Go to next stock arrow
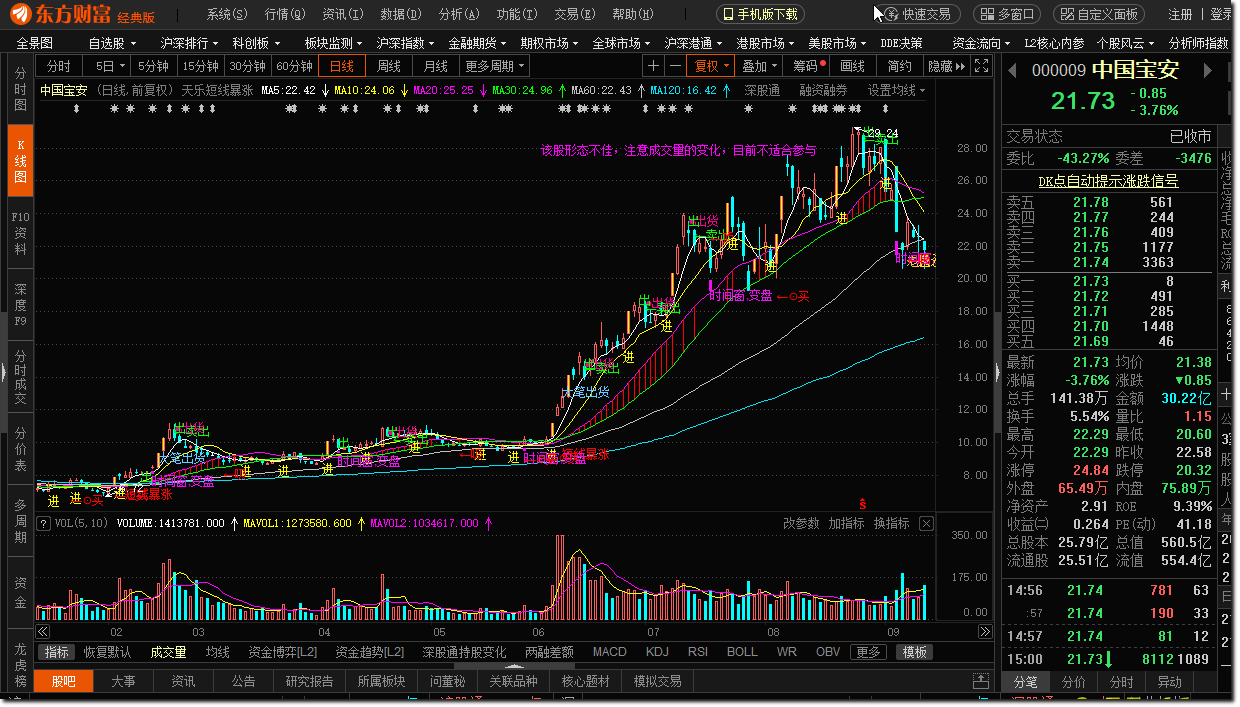 (x=1207, y=70)
